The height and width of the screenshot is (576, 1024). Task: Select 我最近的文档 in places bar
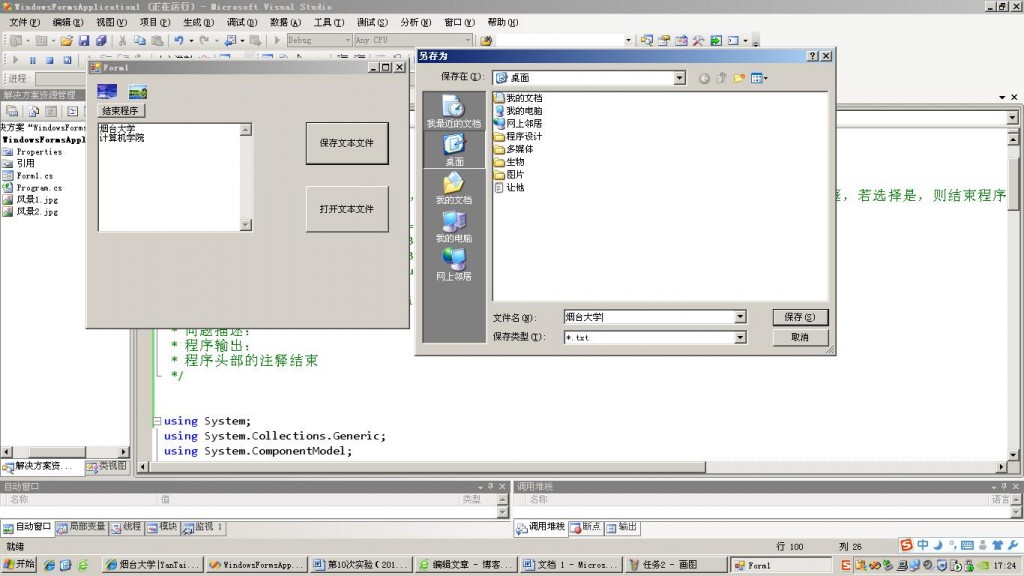[454, 111]
